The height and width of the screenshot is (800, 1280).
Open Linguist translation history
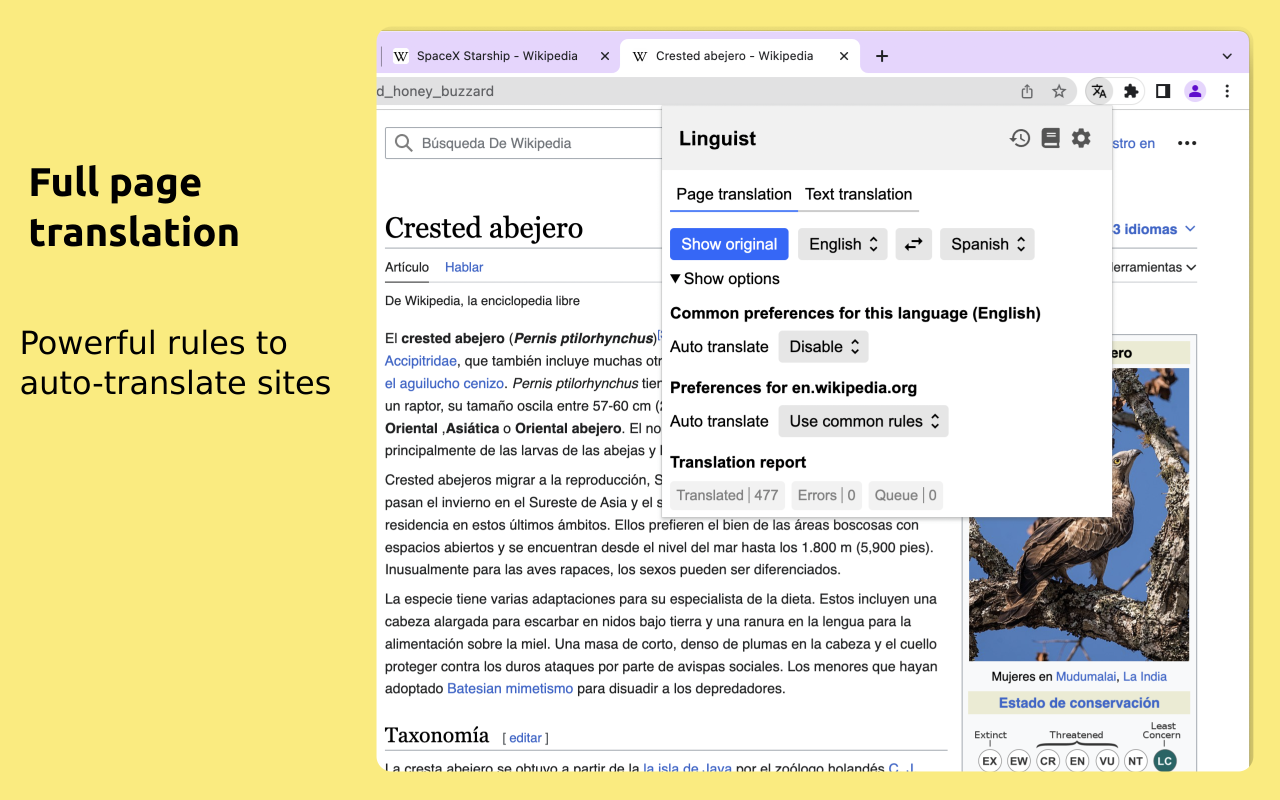[x=1020, y=138]
